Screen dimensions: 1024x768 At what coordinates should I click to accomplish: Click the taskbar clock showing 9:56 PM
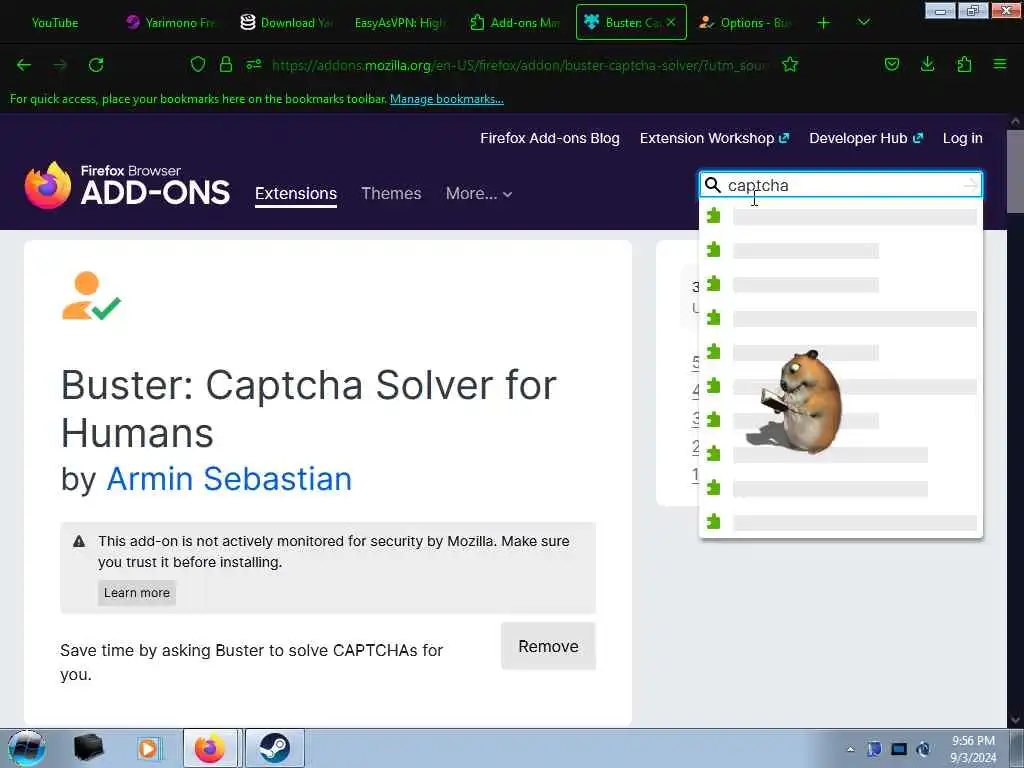pos(973,749)
